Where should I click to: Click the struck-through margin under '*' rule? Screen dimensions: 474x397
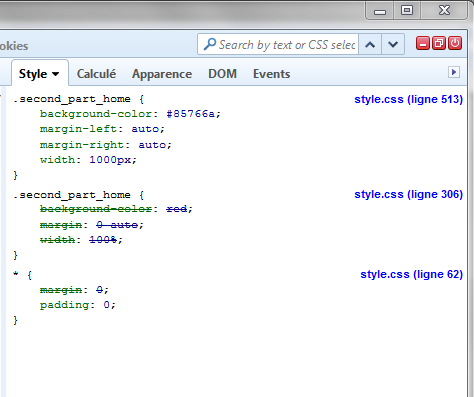[x=61, y=290]
